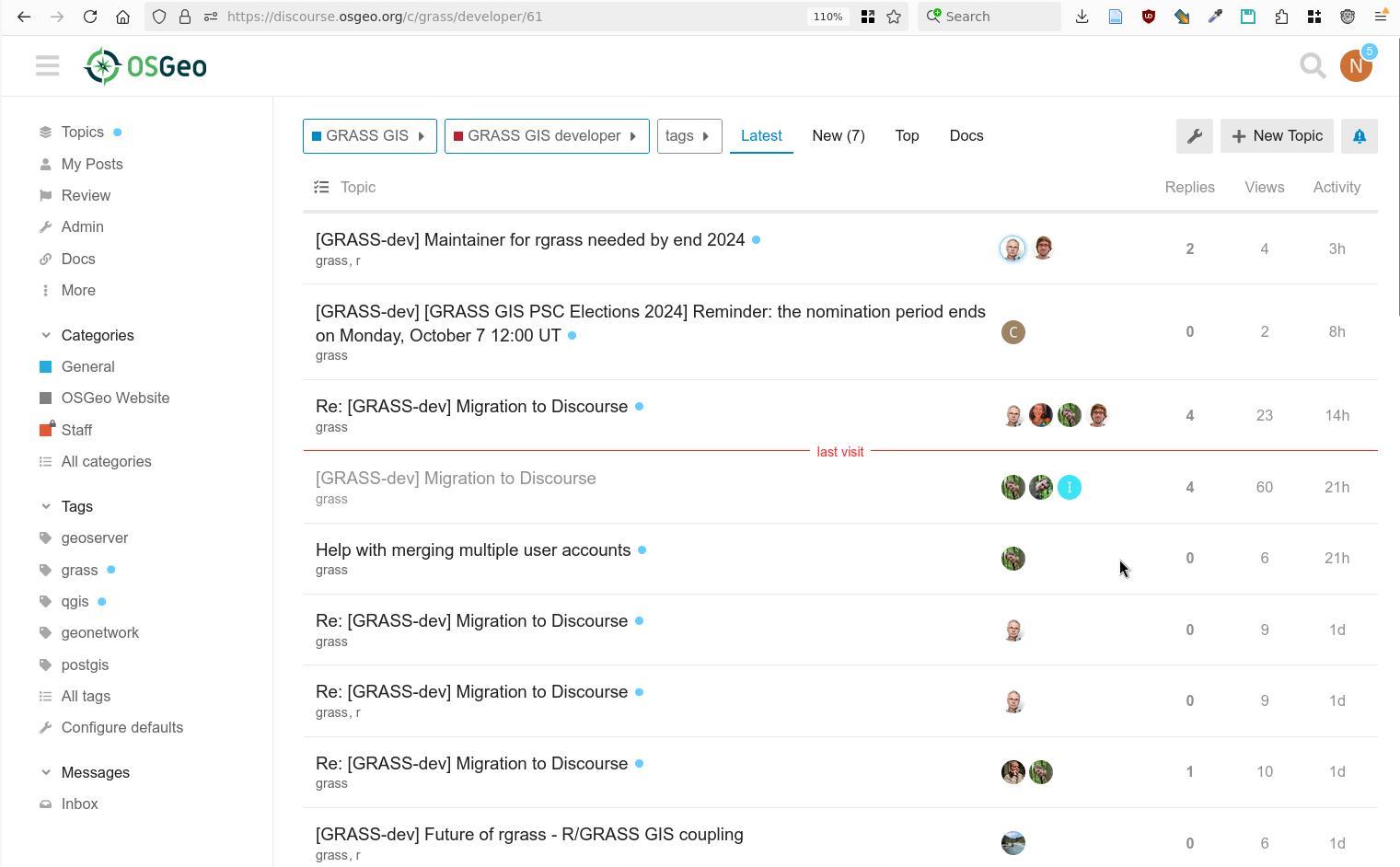Switch to the Latest tab
Viewport: 1400px width, 867px height.
coord(761,136)
